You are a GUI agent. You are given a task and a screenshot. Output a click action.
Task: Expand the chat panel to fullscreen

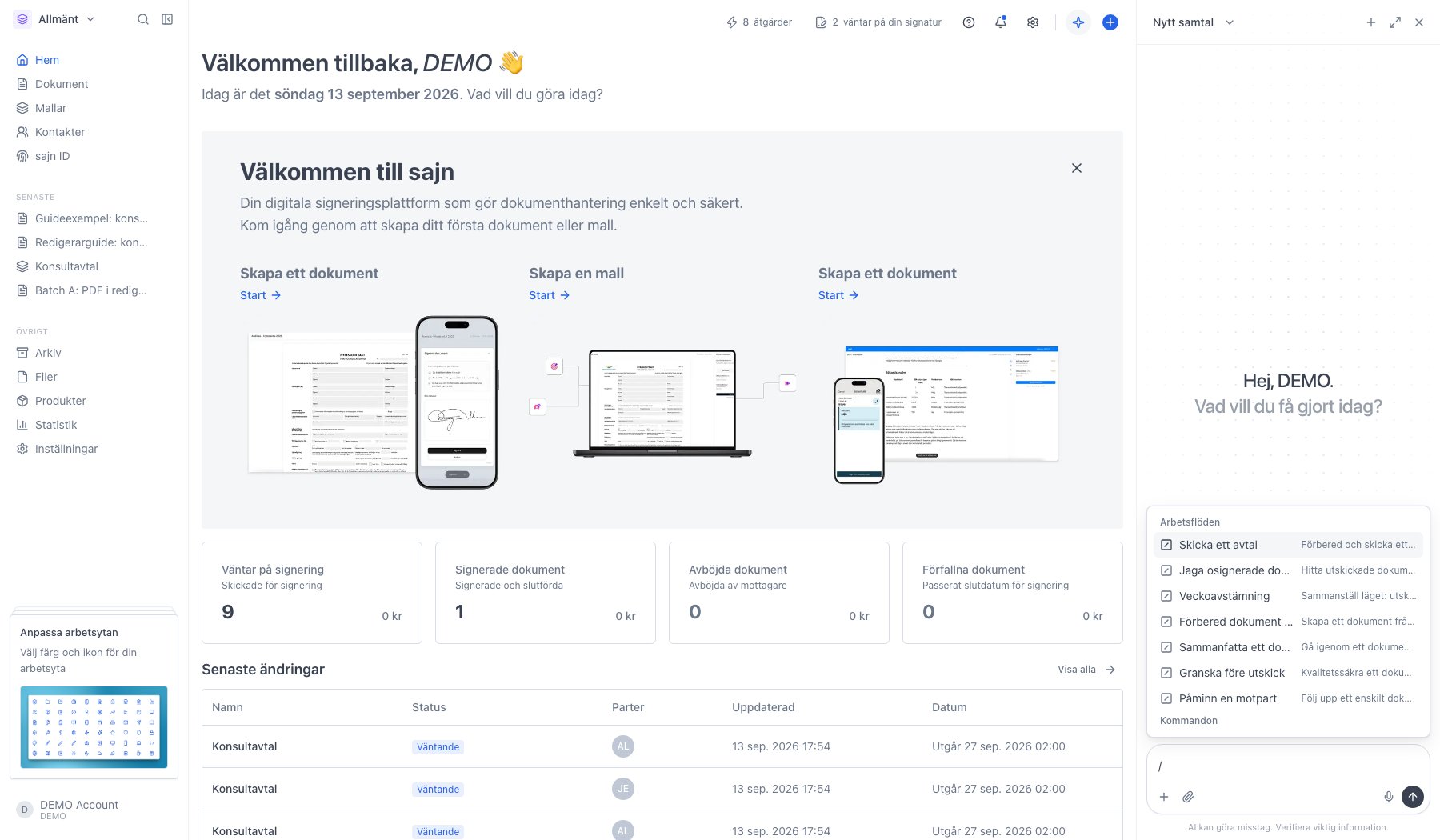pyautogui.click(x=1395, y=22)
